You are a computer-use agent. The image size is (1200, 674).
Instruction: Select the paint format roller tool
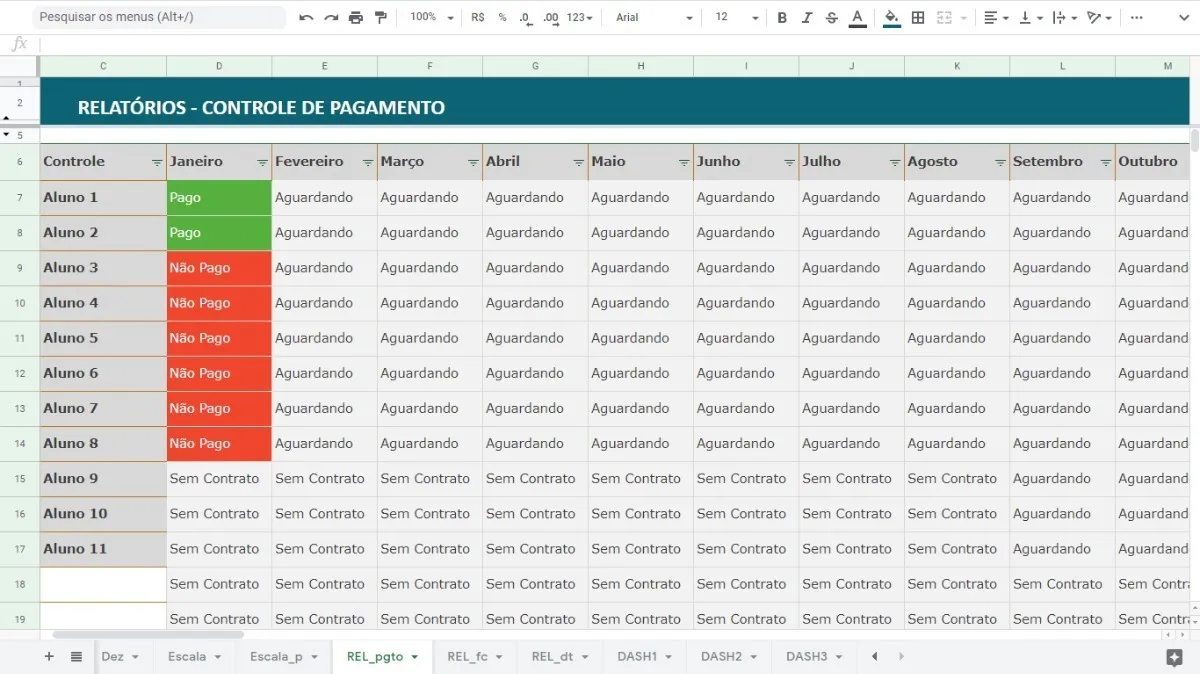pos(381,18)
